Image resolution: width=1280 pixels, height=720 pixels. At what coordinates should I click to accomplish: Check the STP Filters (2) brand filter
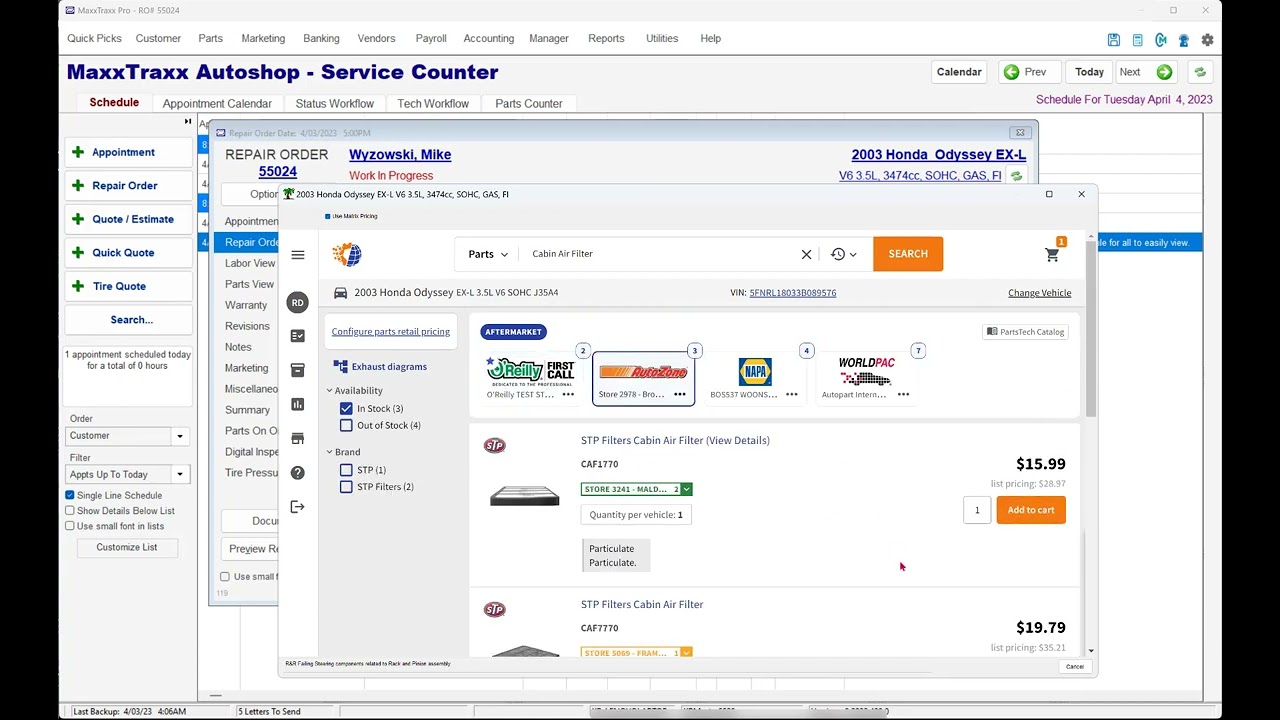coord(346,487)
